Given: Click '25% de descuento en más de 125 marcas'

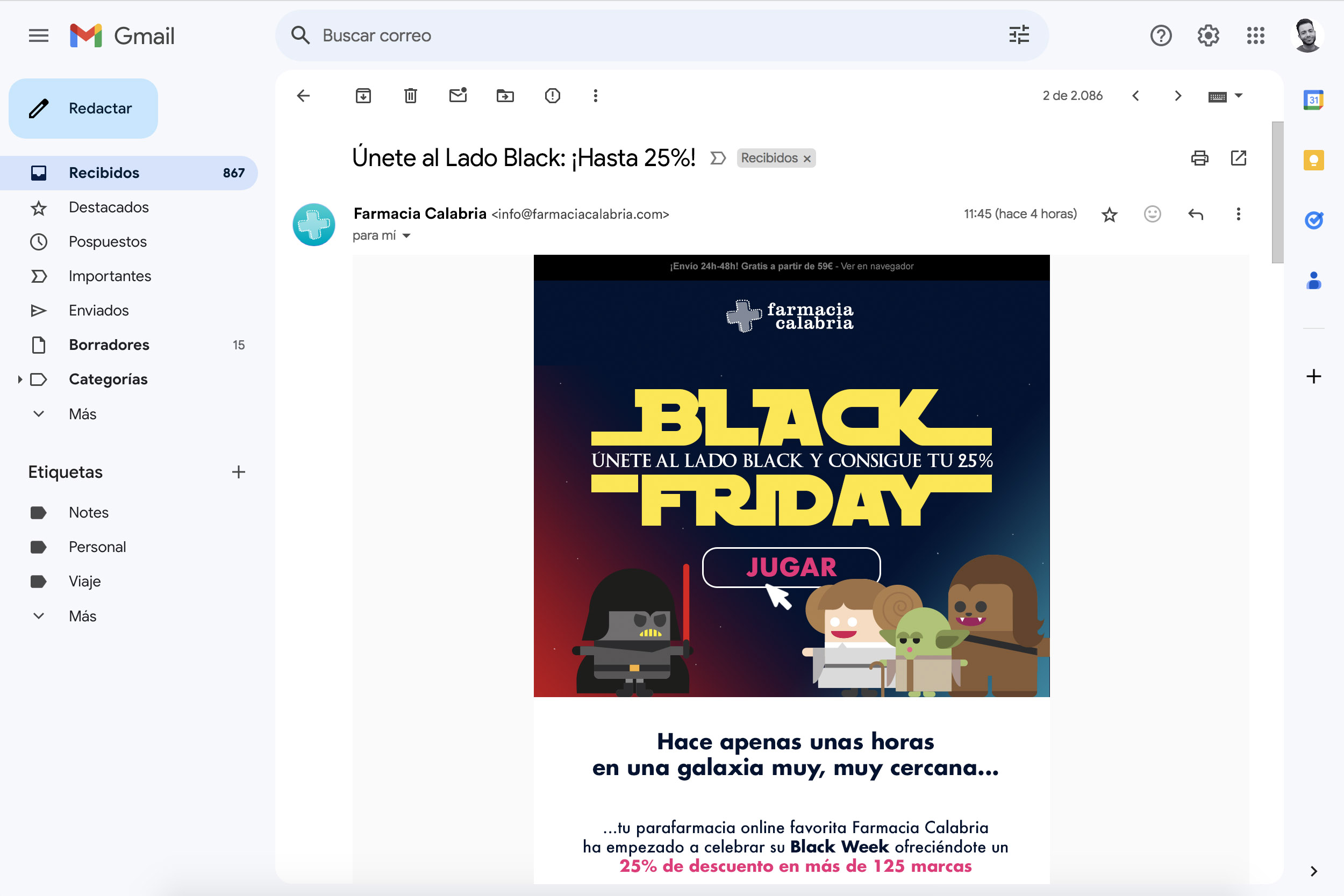Looking at the screenshot, I should pyautogui.click(x=796, y=866).
